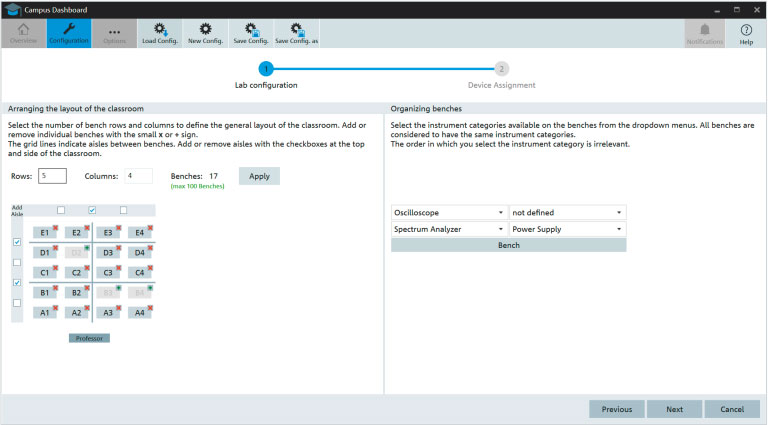Go to step 2 Device Assignment
This screenshot has width=768, height=425.
[501, 69]
